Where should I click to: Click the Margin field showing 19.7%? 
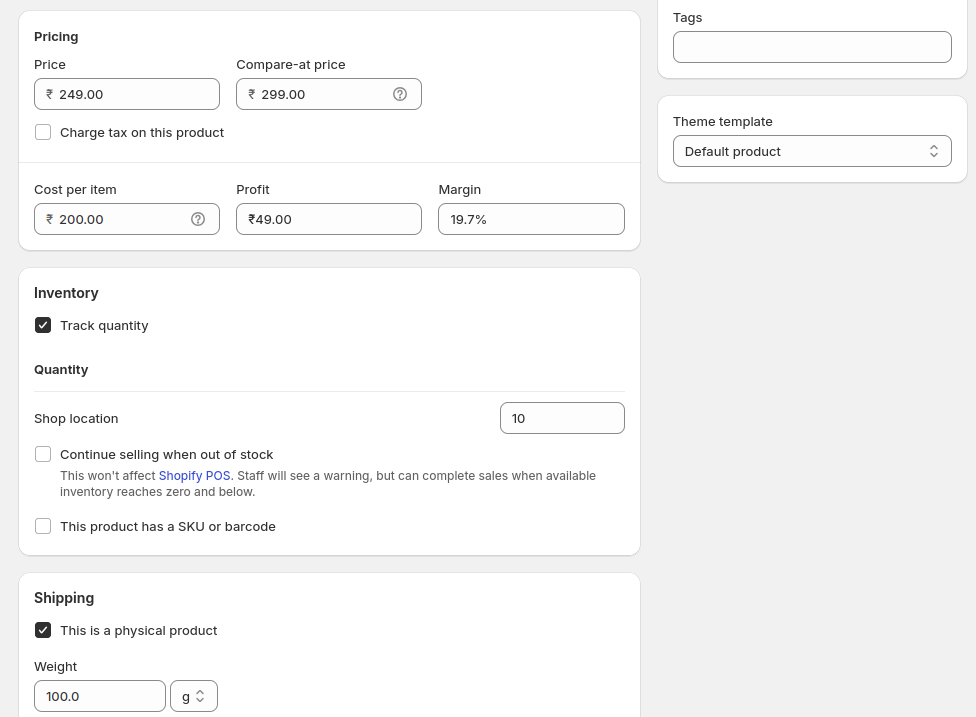pos(531,219)
